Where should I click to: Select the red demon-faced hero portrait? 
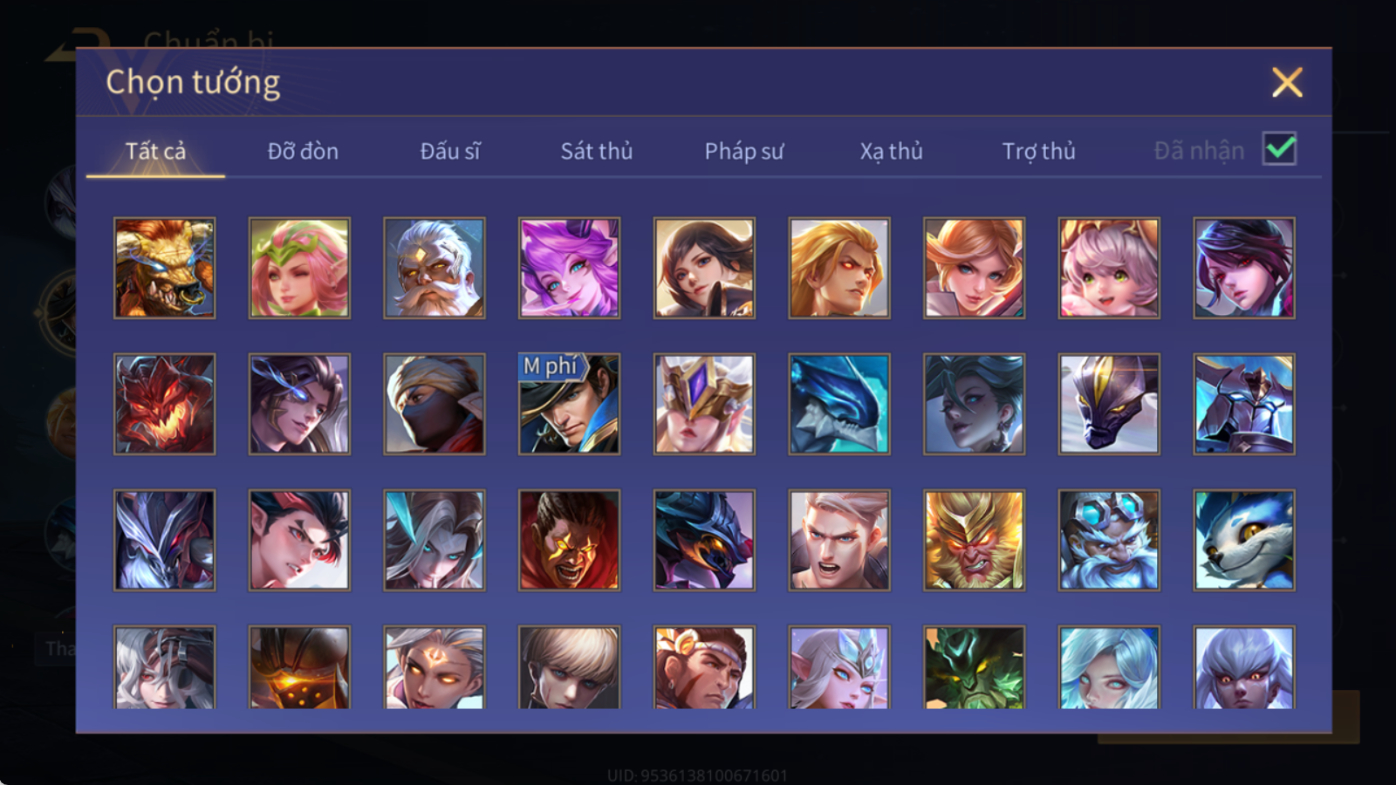164,404
